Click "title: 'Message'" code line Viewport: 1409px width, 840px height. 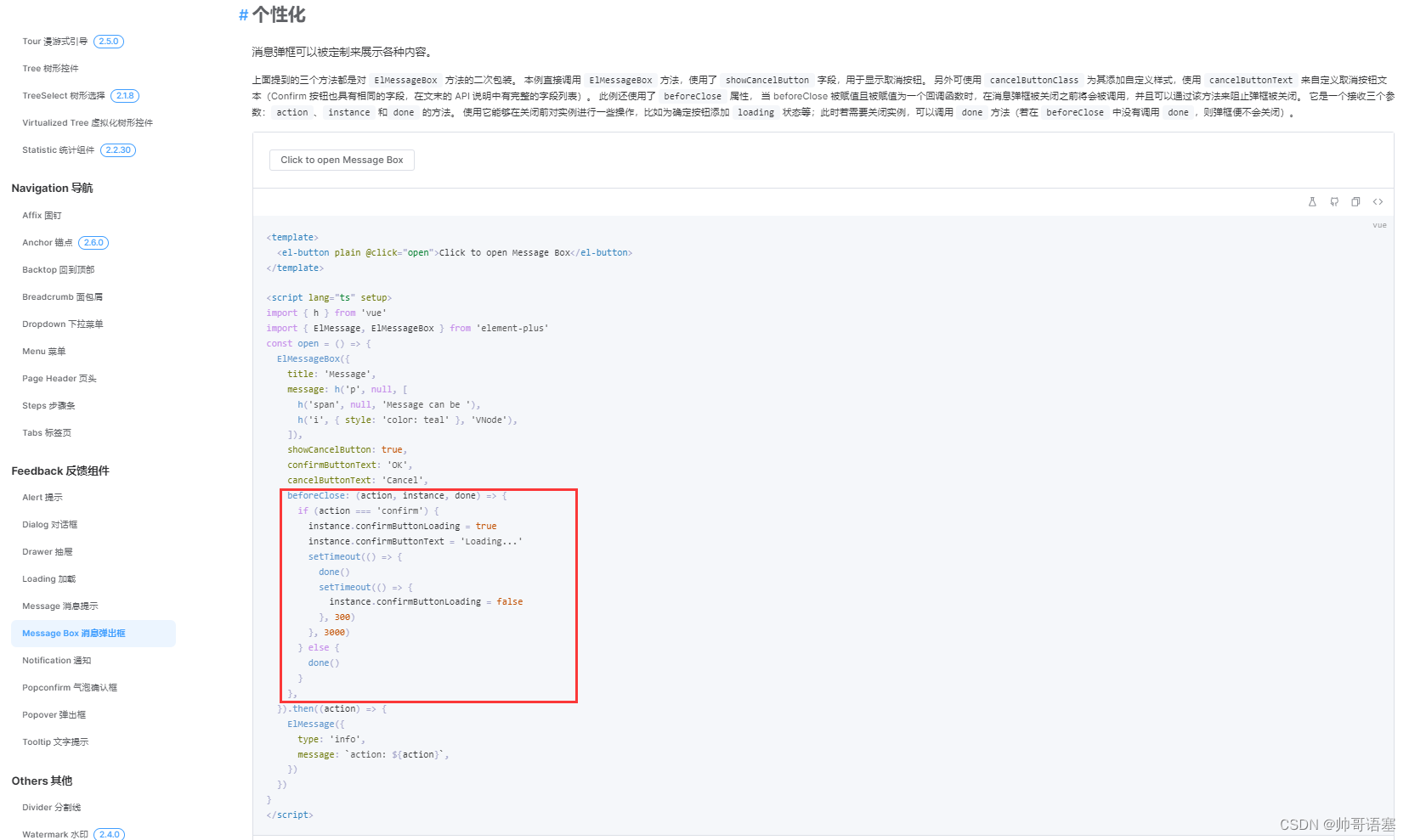[331, 375]
